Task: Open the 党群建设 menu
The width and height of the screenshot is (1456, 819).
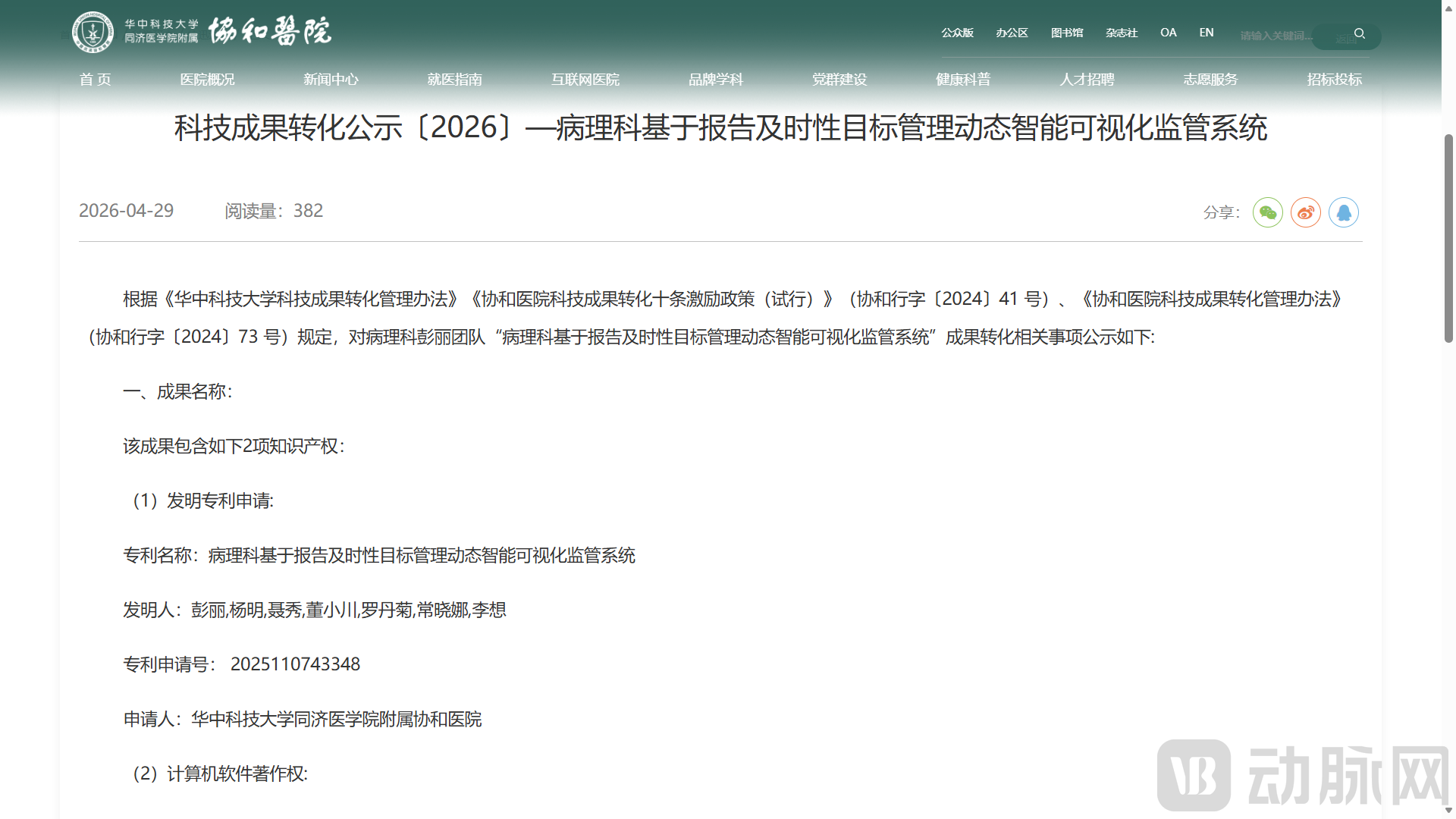Action: [839, 80]
